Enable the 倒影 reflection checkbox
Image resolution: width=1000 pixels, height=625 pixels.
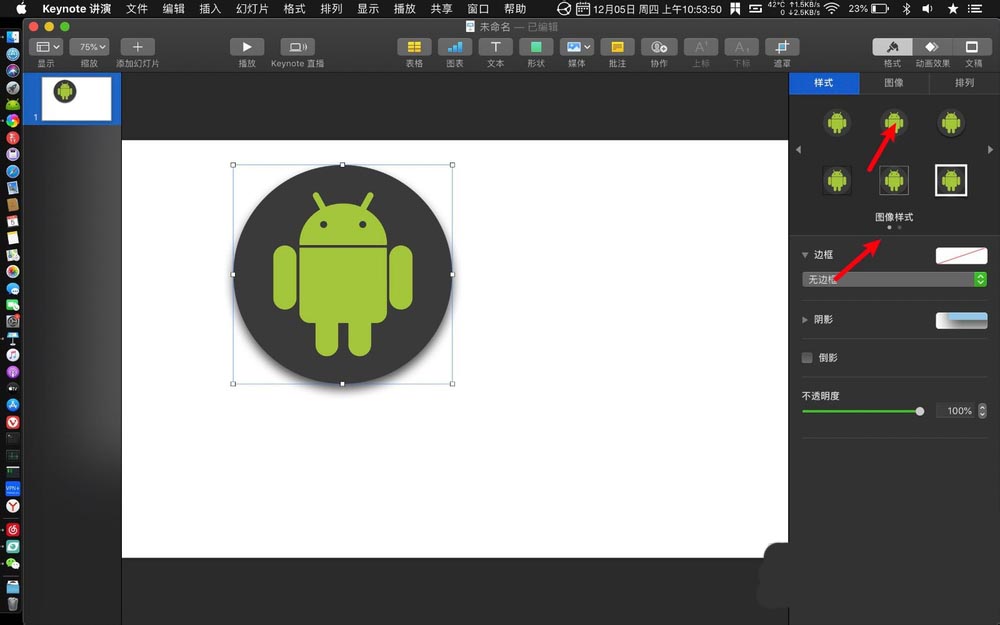pos(807,358)
